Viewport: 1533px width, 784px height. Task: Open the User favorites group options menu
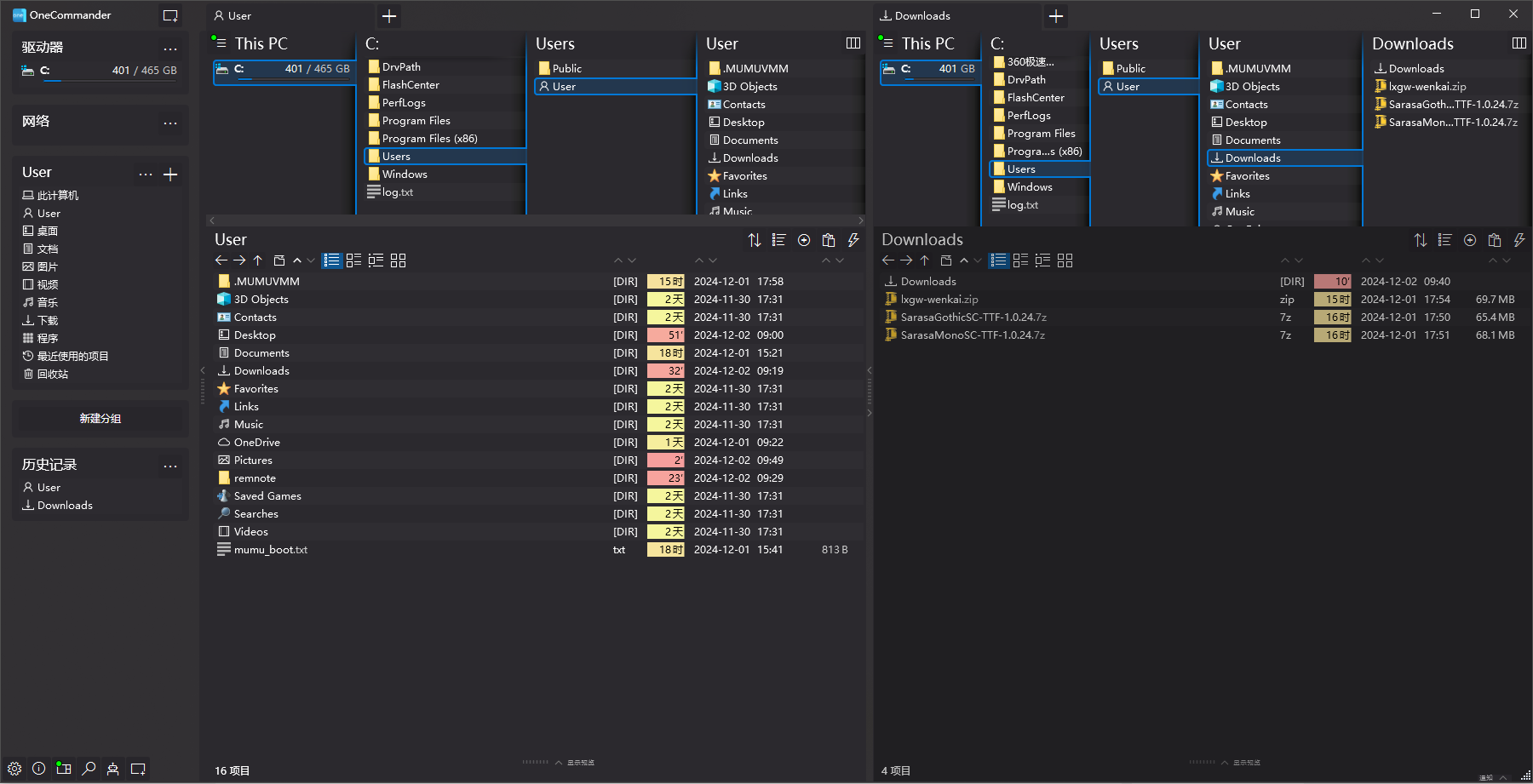[x=146, y=175]
